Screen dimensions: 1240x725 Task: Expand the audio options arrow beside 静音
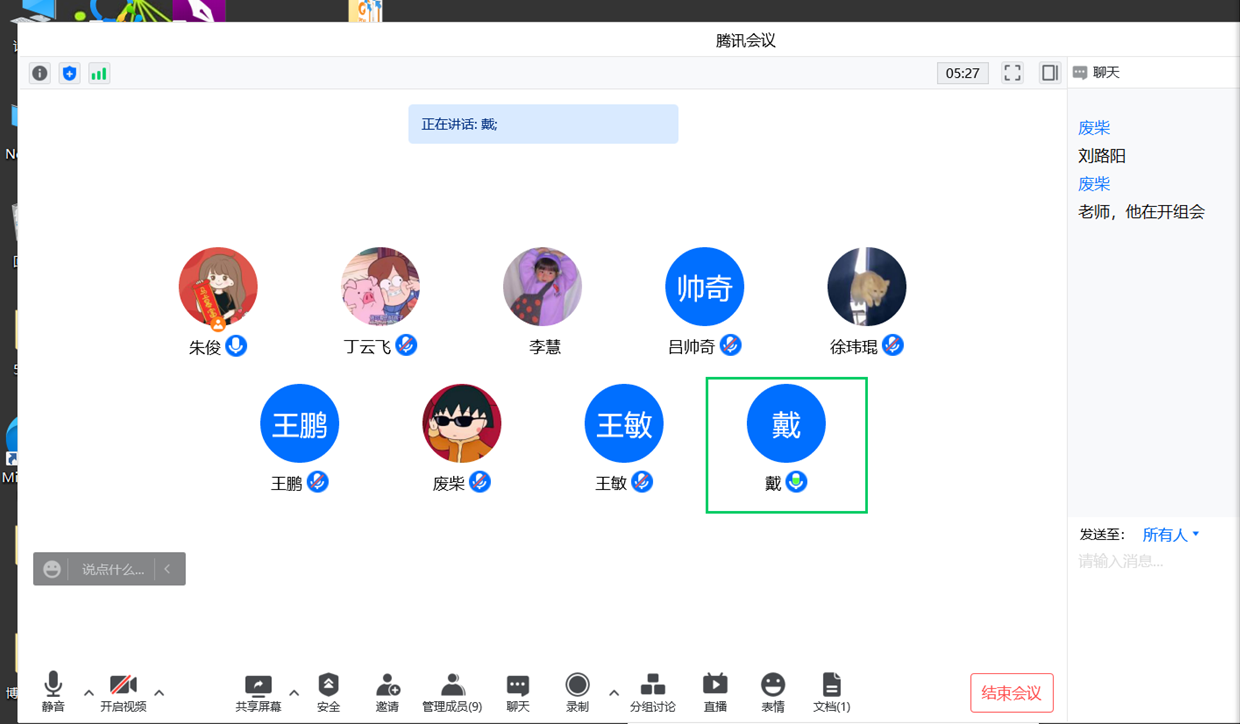tap(89, 692)
